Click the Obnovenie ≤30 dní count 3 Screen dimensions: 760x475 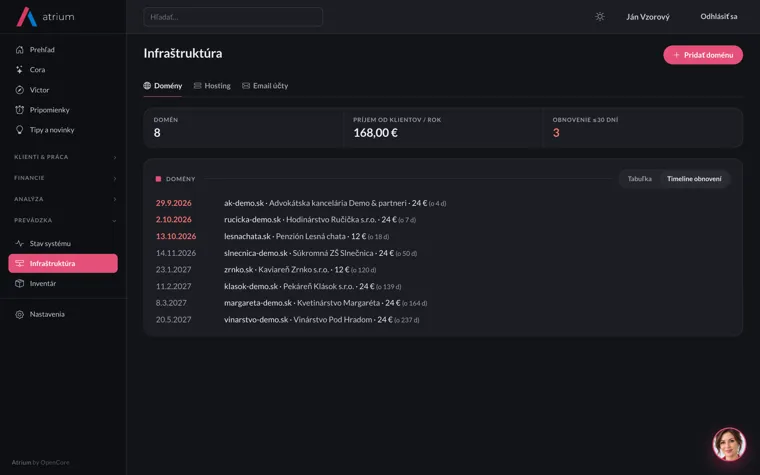click(x=556, y=133)
